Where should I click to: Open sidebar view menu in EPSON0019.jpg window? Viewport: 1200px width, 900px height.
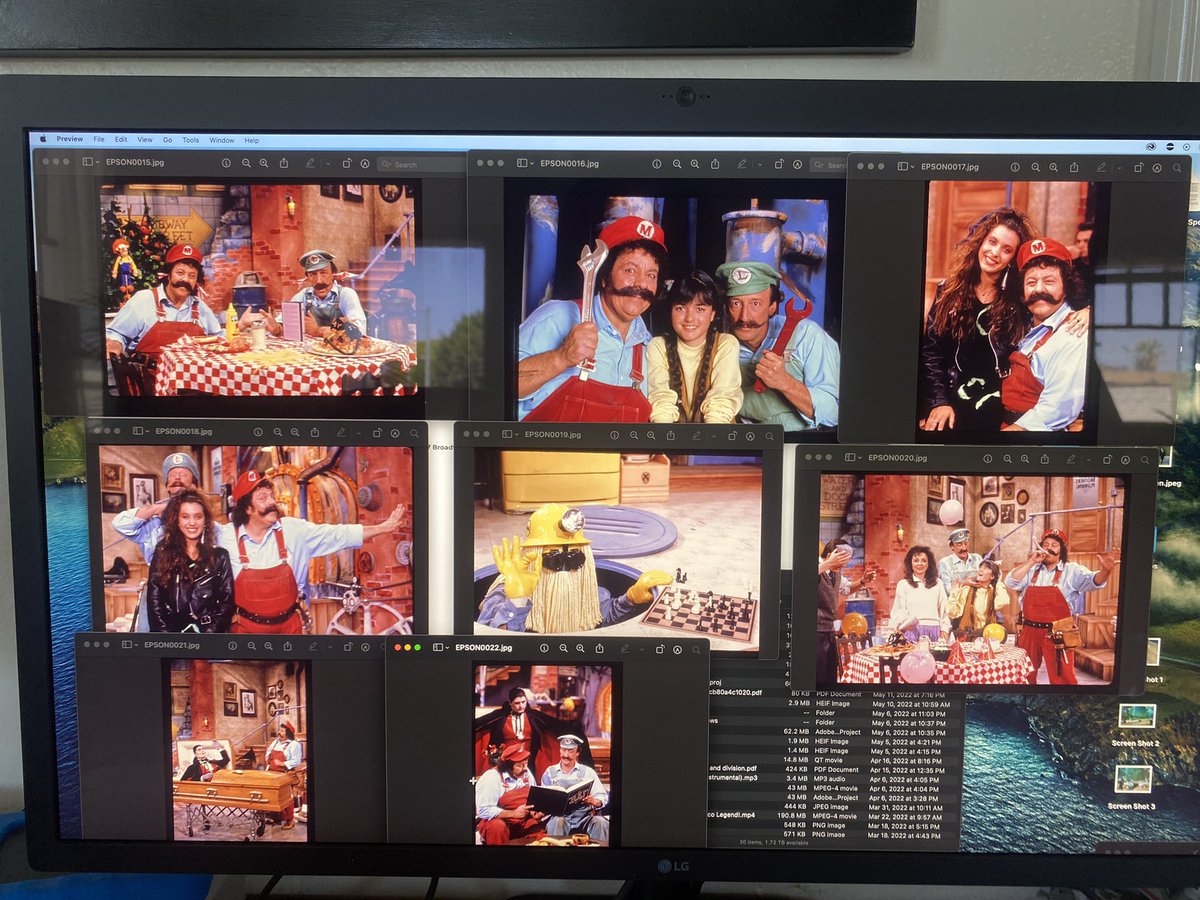(510, 434)
